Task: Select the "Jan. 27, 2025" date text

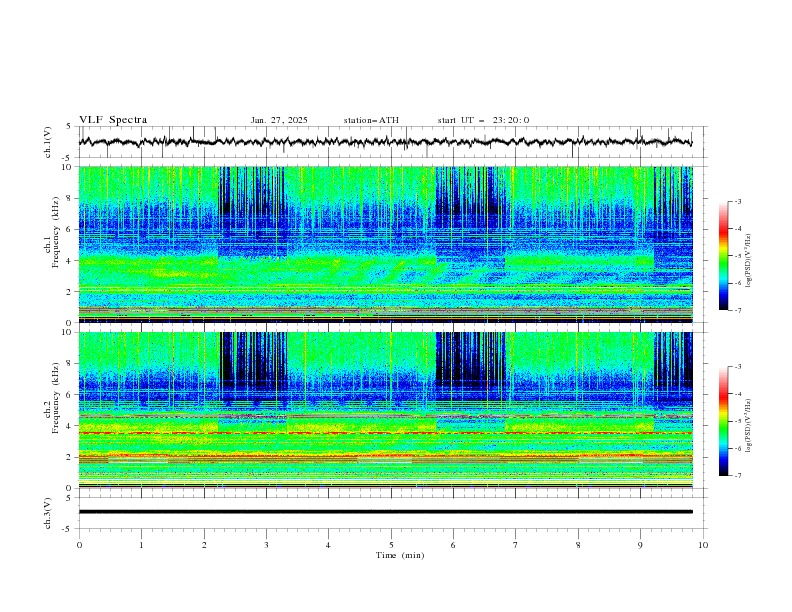Action: (279, 120)
